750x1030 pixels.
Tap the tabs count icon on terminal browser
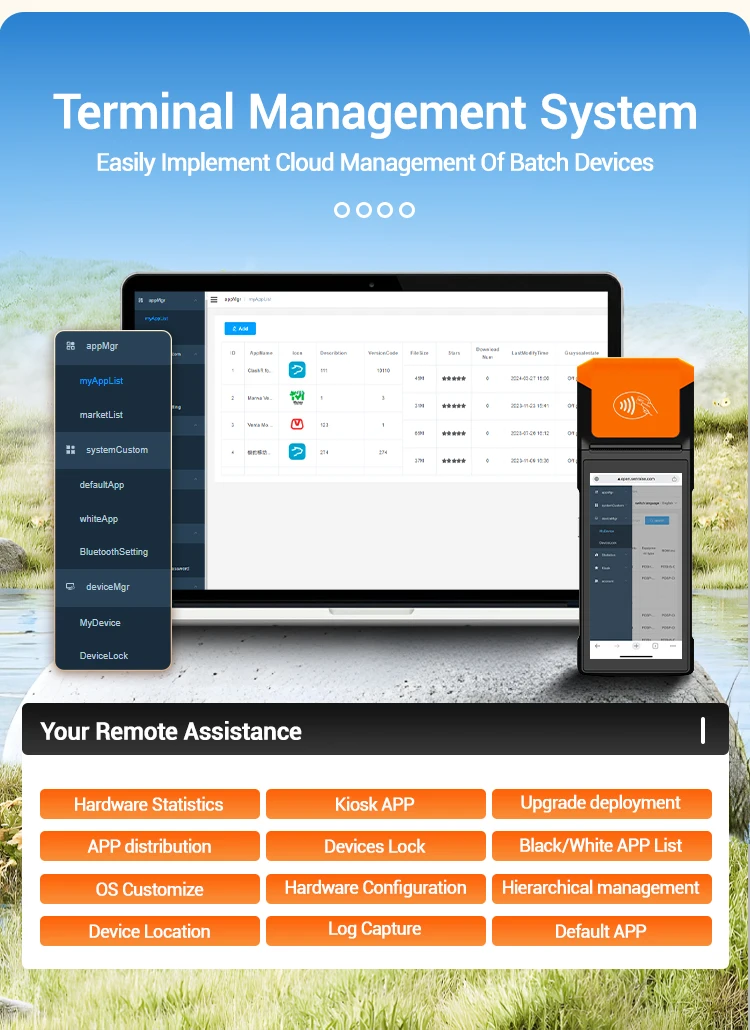coord(655,646)
